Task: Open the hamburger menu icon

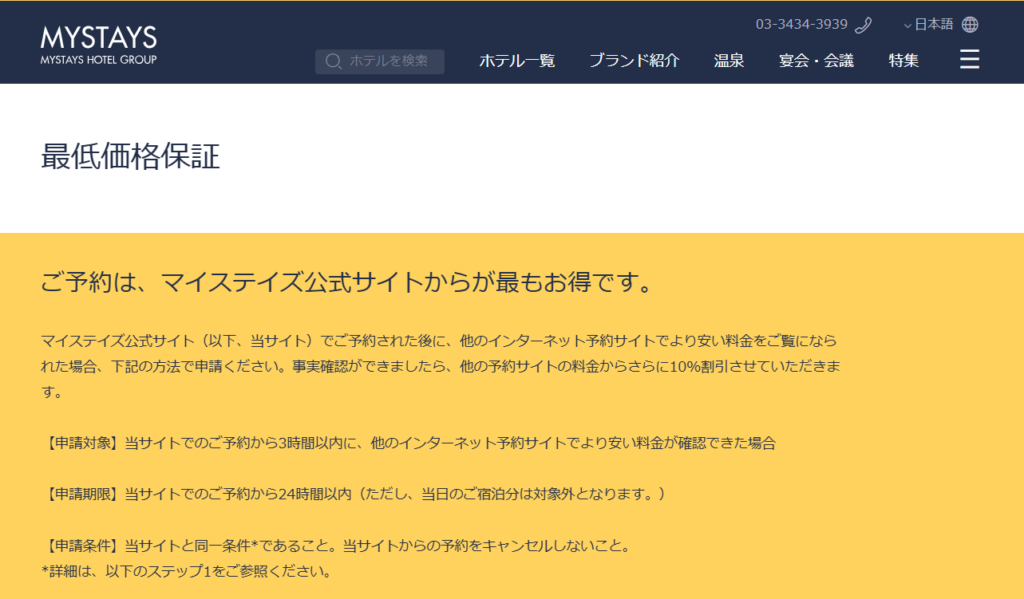Action: [969, 59]
